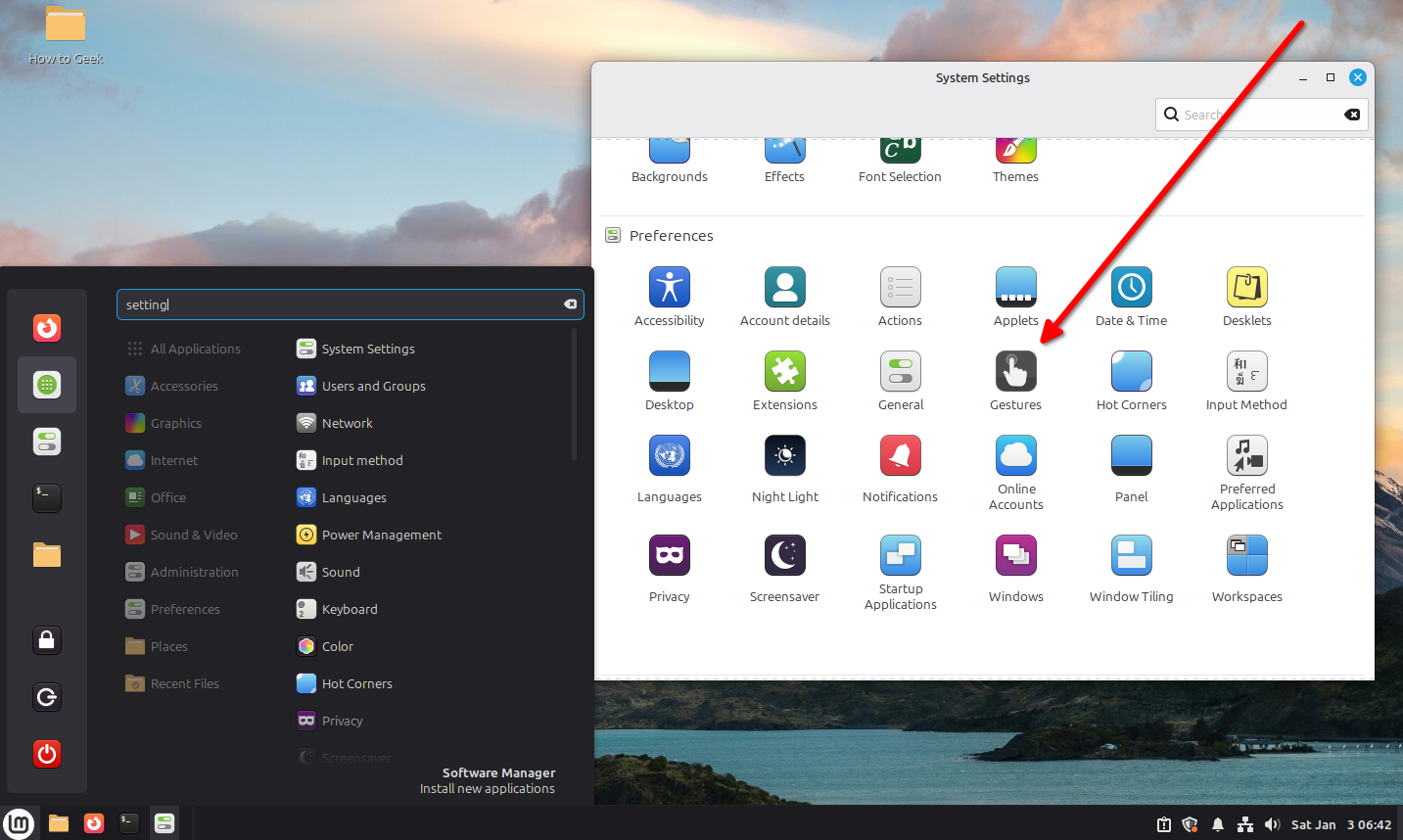Launch Firefox from the menu sidebar
Image resolution: width=1403 pixels, height=840 pixels.
coord(46,328)
